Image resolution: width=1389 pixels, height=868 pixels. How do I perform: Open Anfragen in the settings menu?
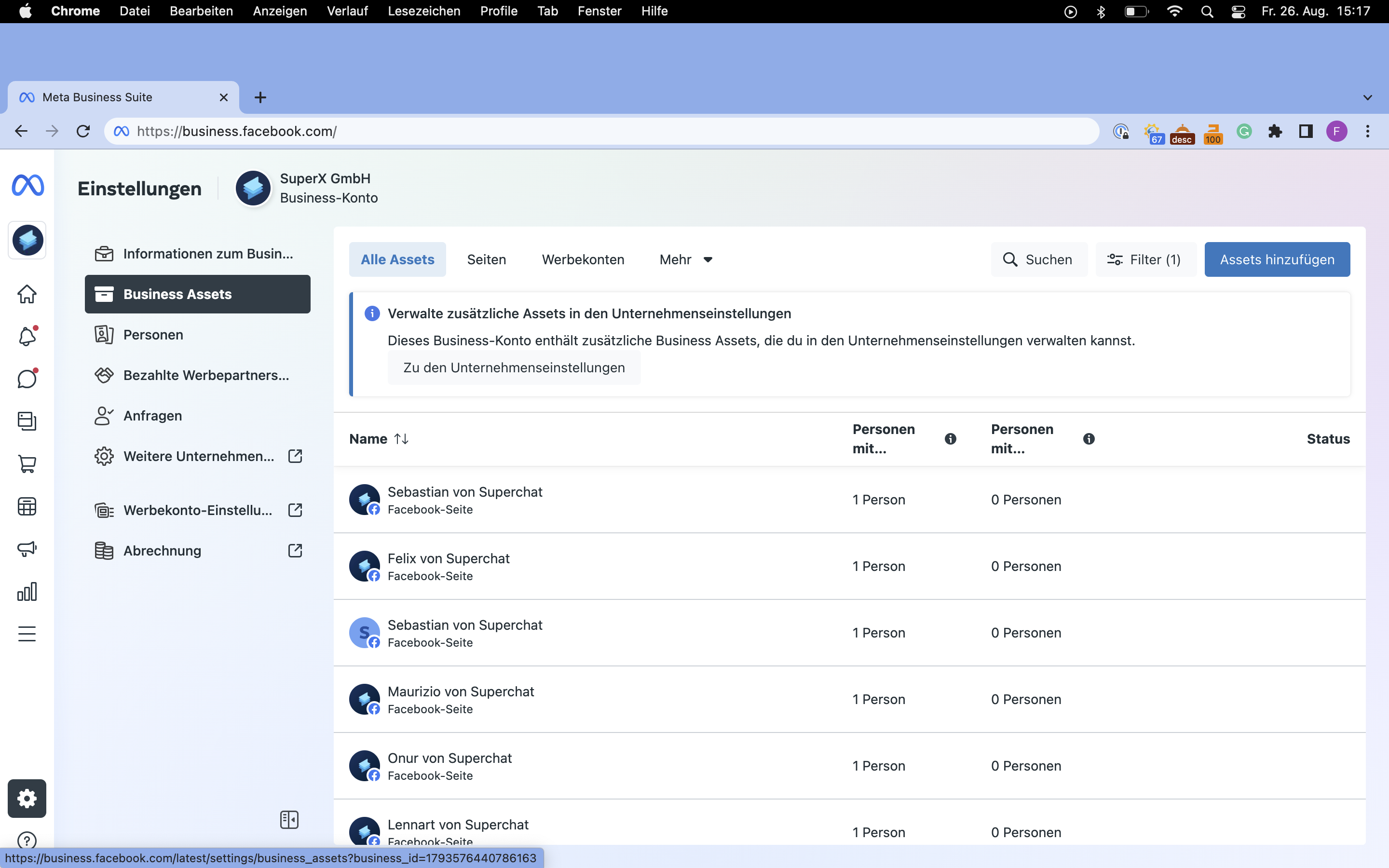tap(197, 416)
